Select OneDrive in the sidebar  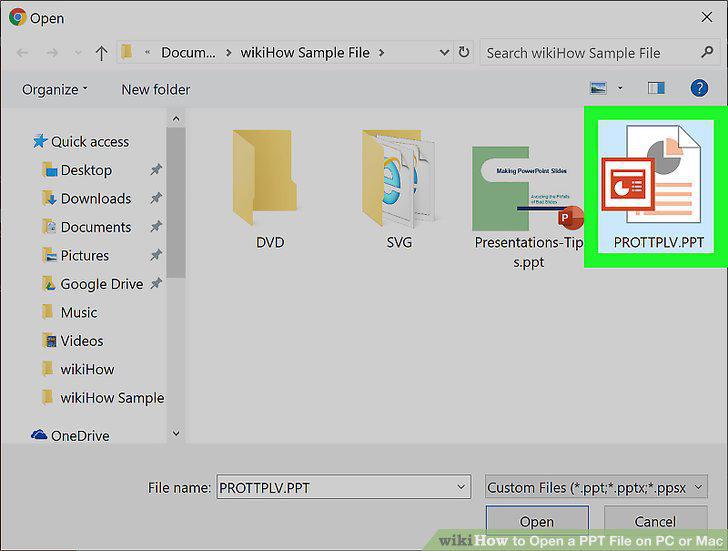tap(71, 435)
